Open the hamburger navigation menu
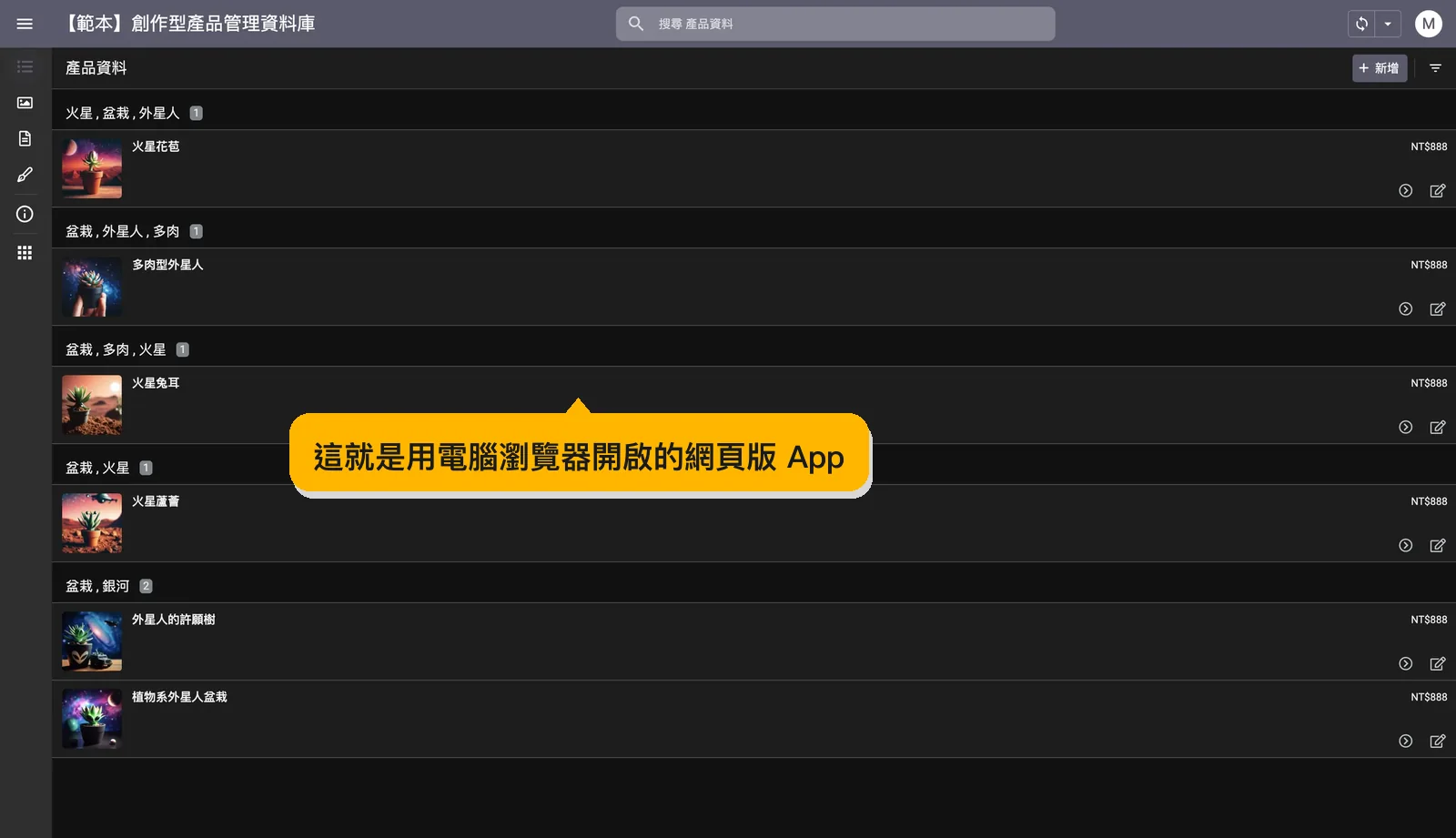Image resolution: width=1456 pixels, height=838 pixels. [x=25, y=24]
